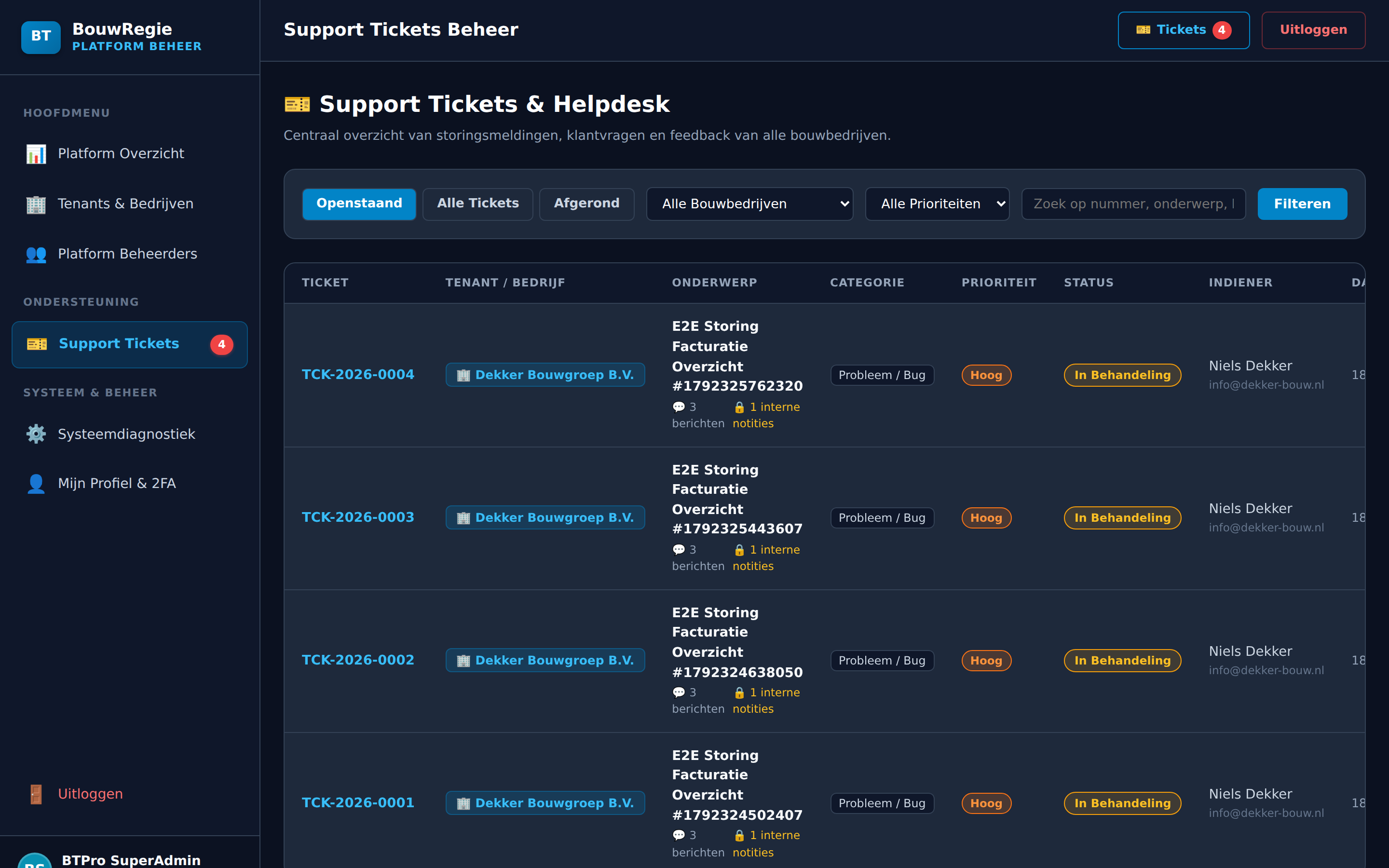Click the Mijn Profiel & 2FA person icon
This screenshot has height=868, width=1389.
click(36, 484)
